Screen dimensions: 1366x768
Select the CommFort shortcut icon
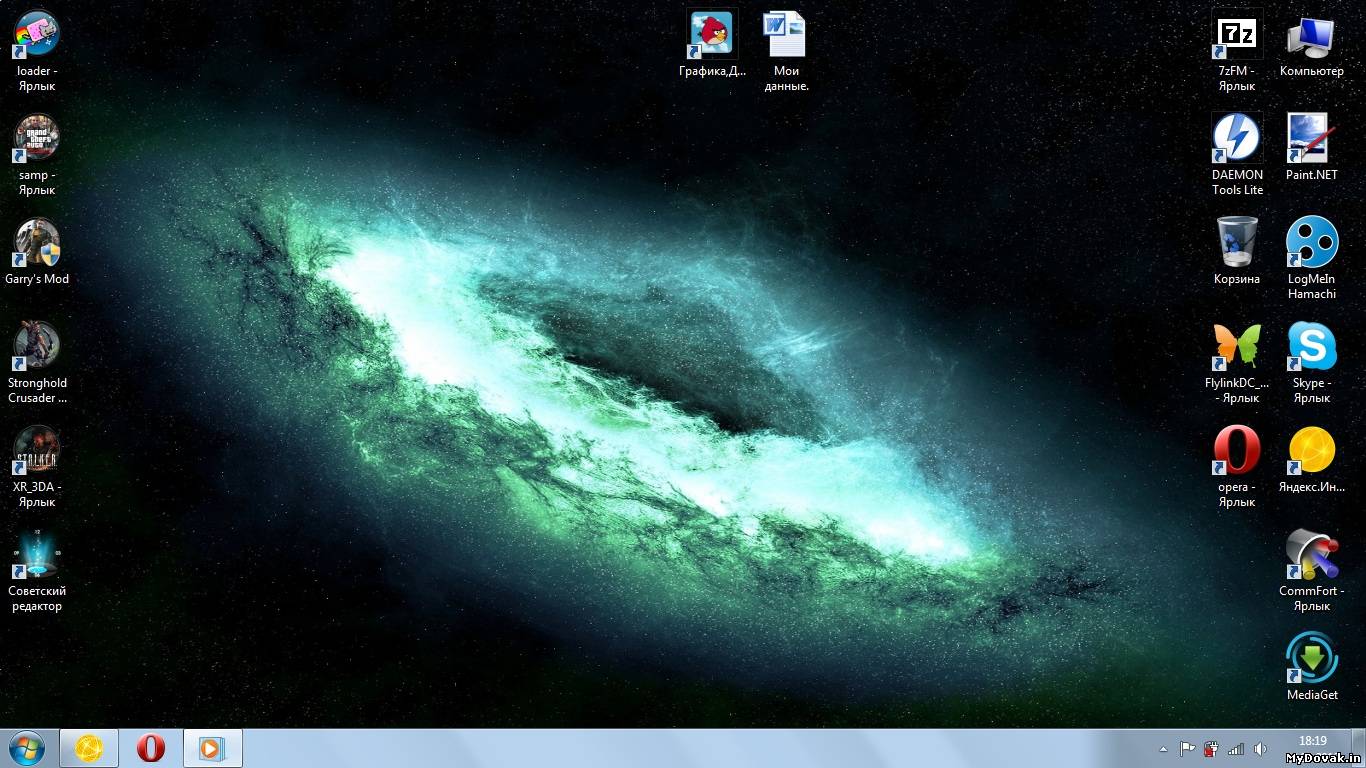(1311, 554)
